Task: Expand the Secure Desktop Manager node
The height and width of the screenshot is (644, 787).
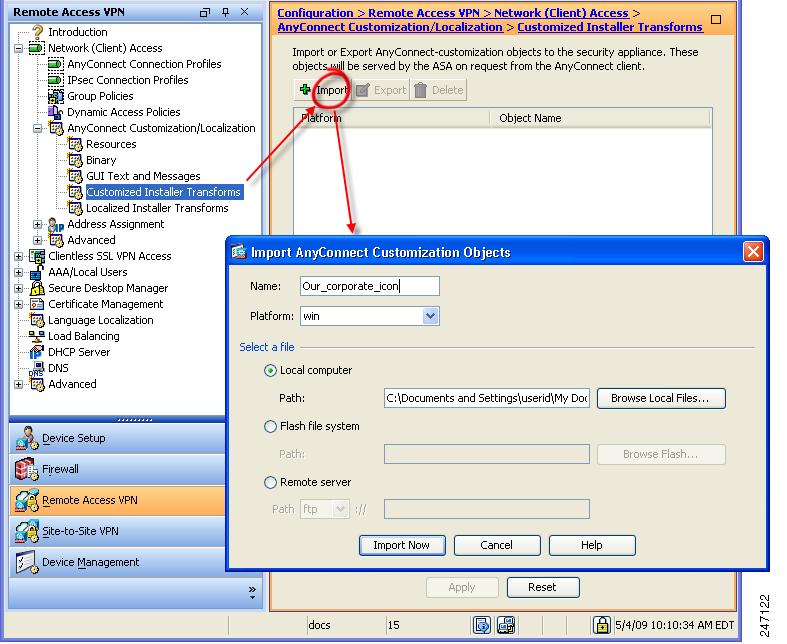Action: [19, 289]
